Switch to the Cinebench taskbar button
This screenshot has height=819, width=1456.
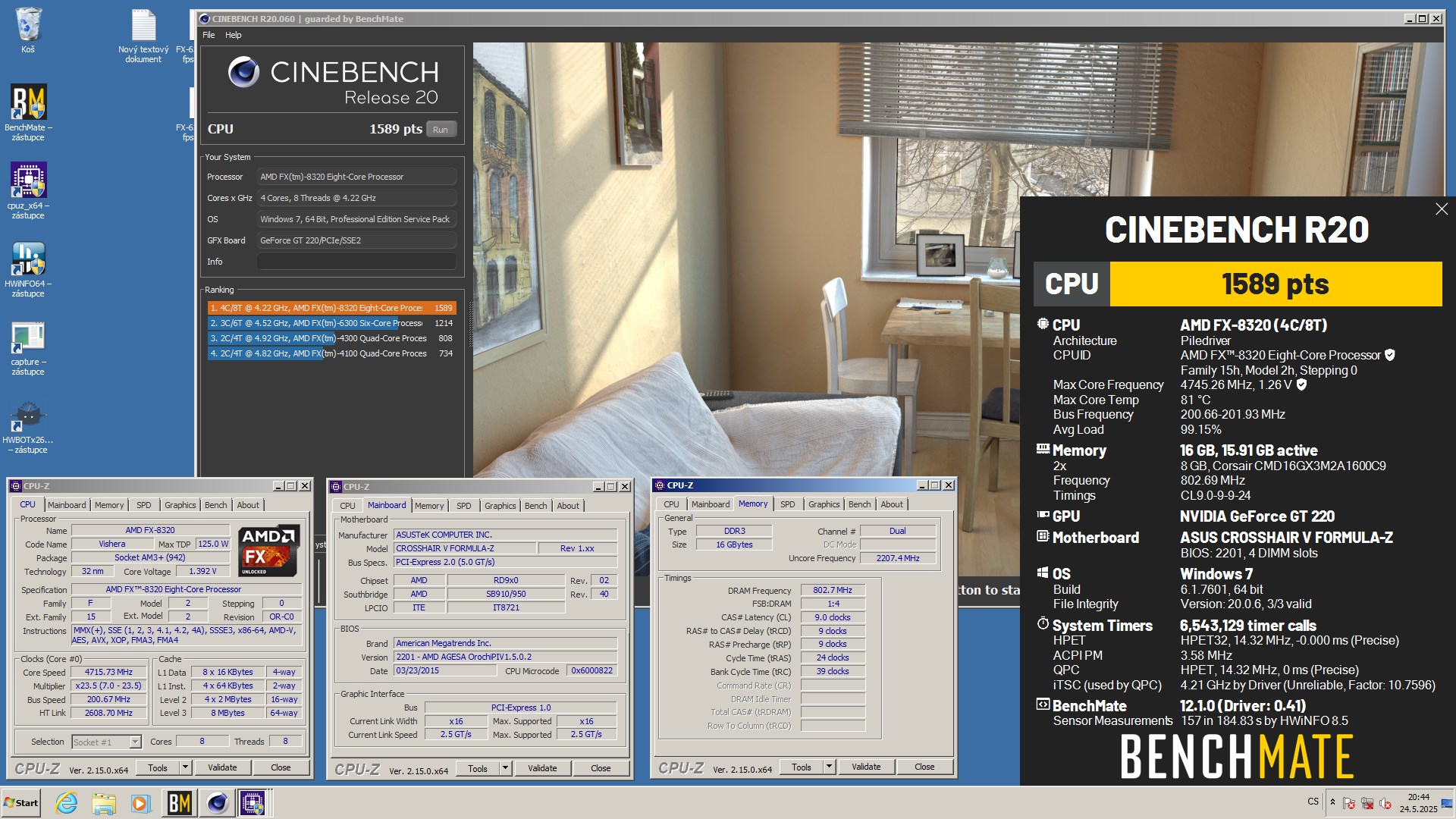(217, 802)
